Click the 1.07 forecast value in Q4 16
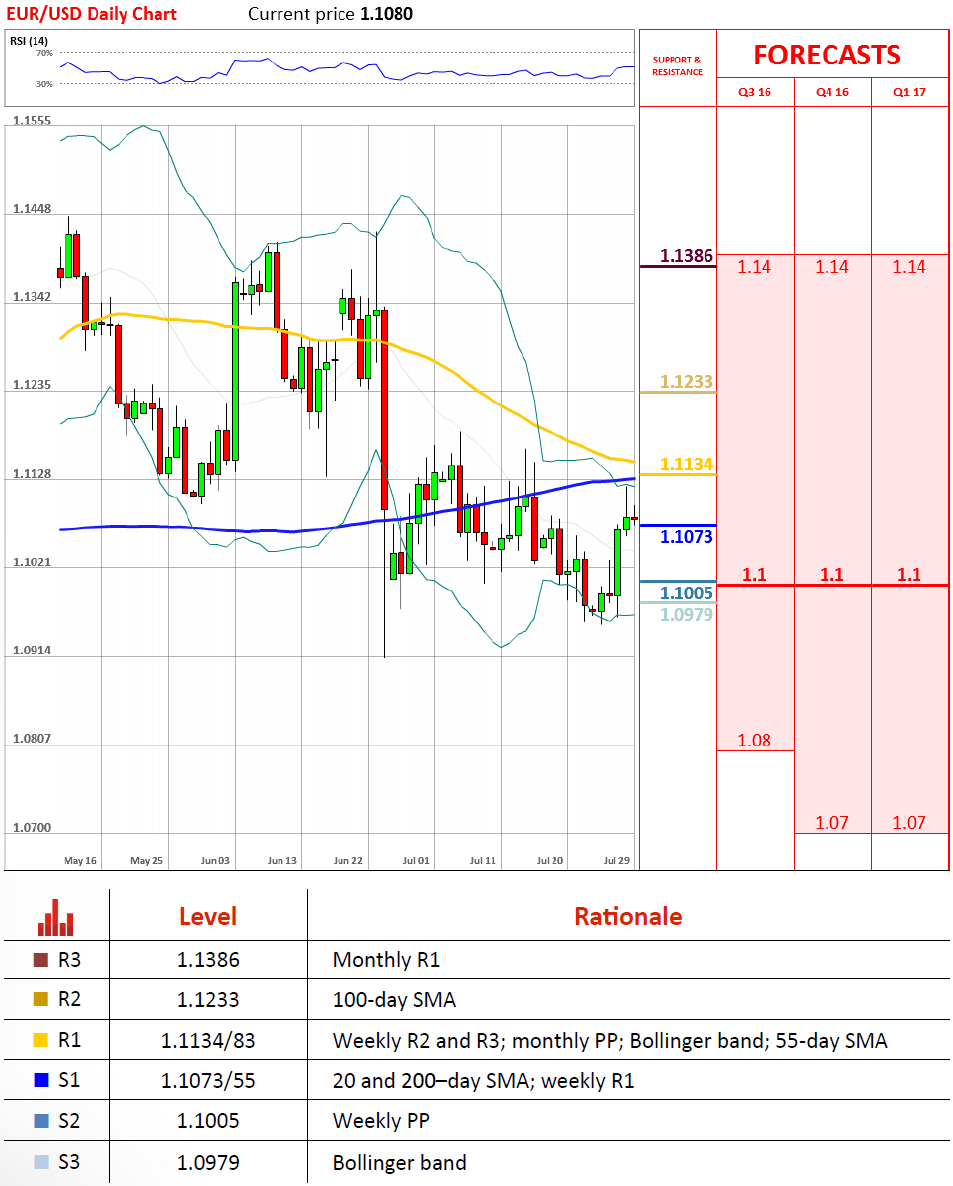 pyautogui.click(x=832, y=823)
